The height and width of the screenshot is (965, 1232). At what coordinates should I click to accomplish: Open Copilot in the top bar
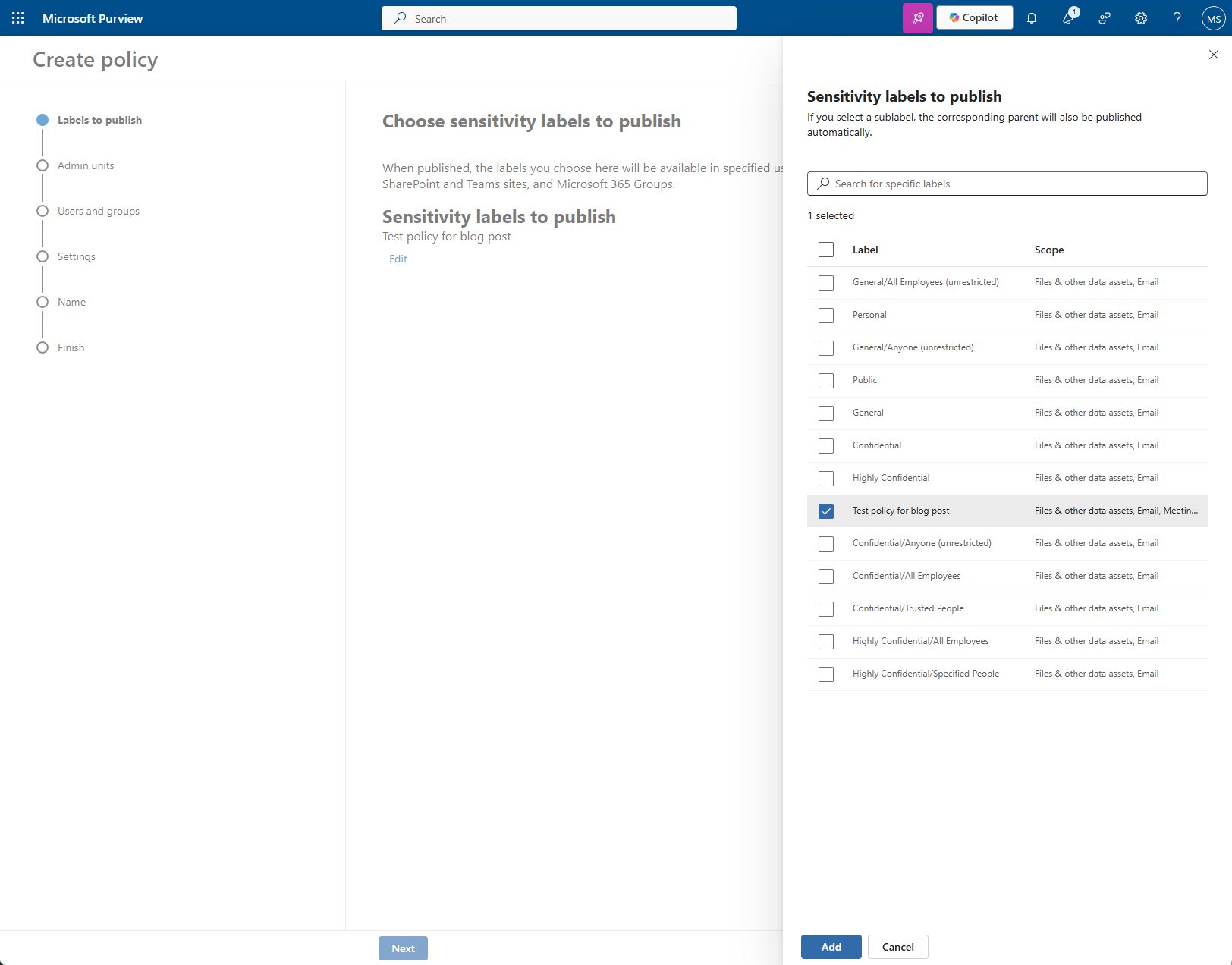974,17
